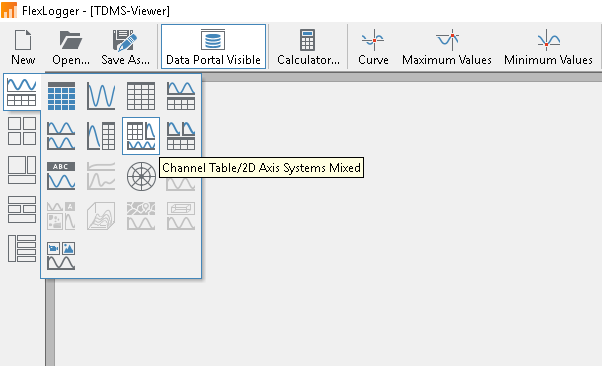The image size is (602, 366).
Task: Choose the gray grid table layout
Action: [x=141, y=96]
